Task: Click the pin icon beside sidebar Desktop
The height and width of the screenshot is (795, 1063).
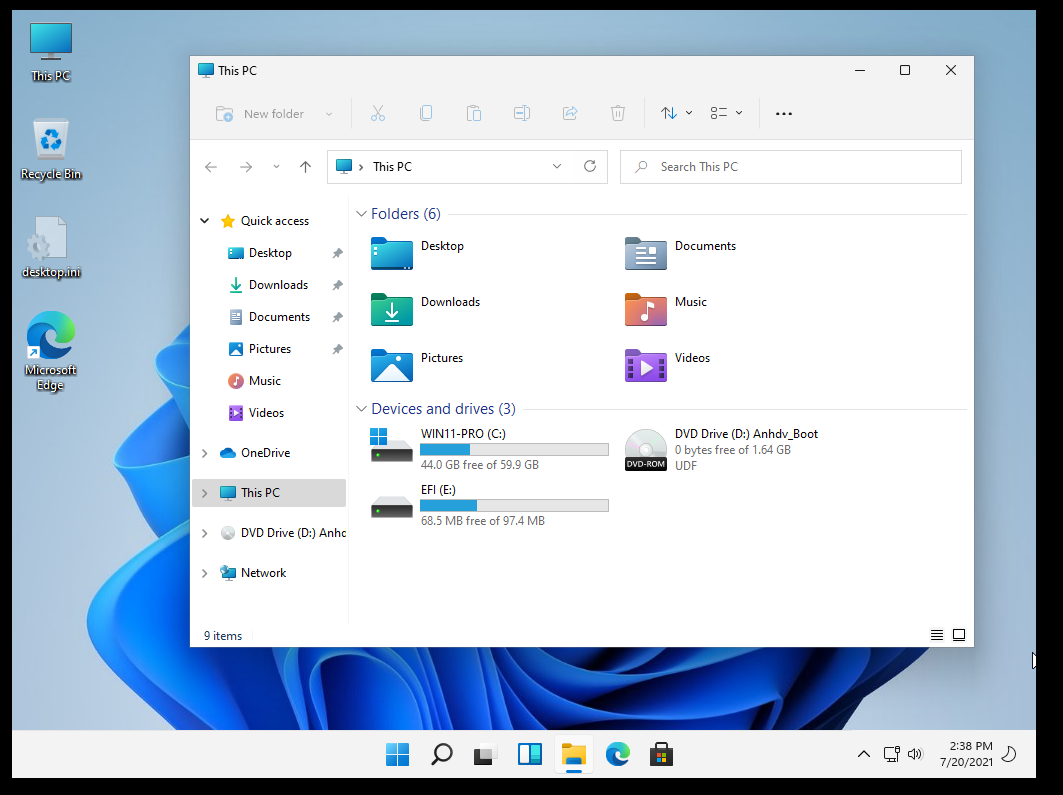Action: pos(337,253)
